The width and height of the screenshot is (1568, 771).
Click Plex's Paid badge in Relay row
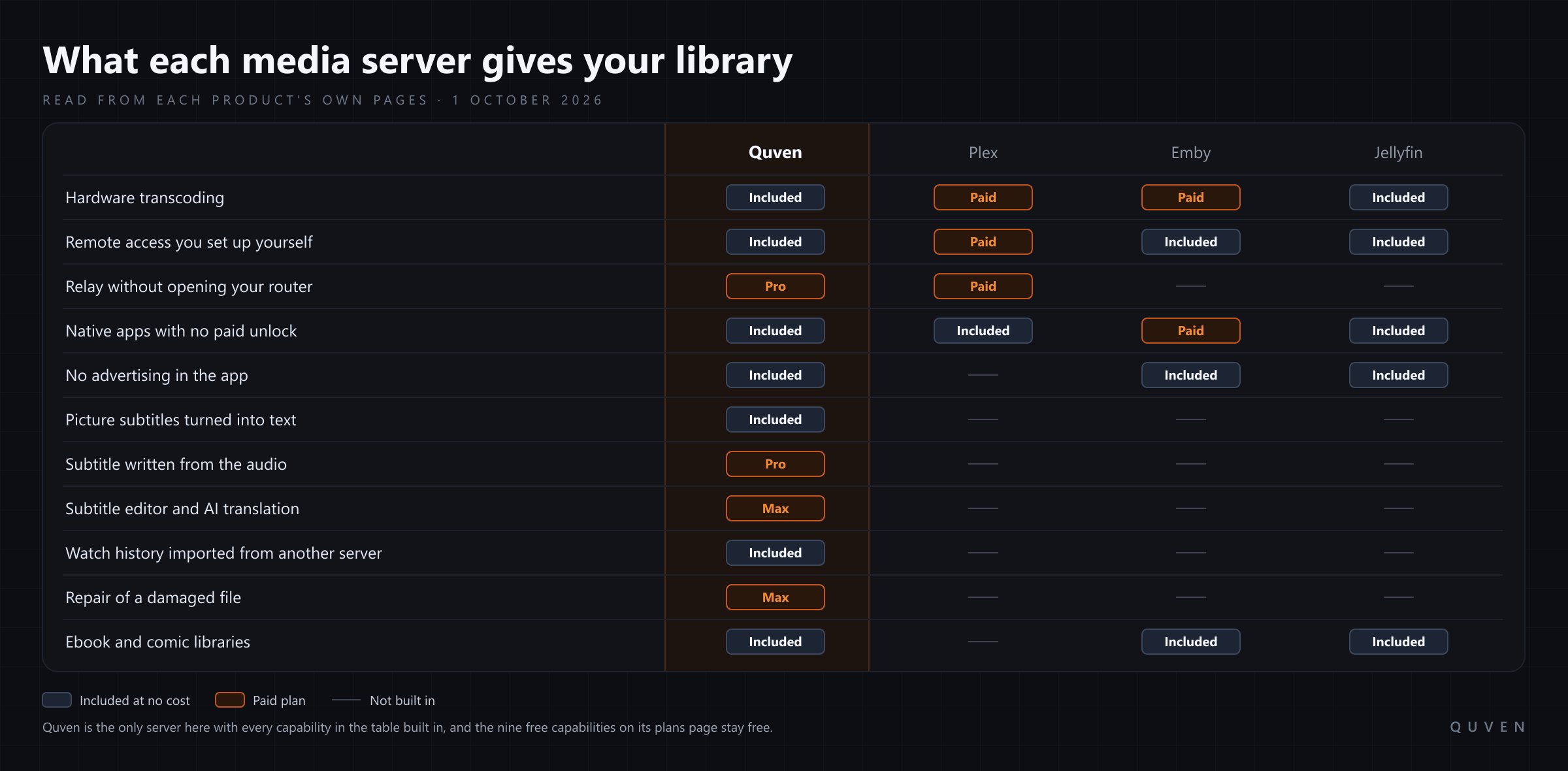(x=983, y=286)
